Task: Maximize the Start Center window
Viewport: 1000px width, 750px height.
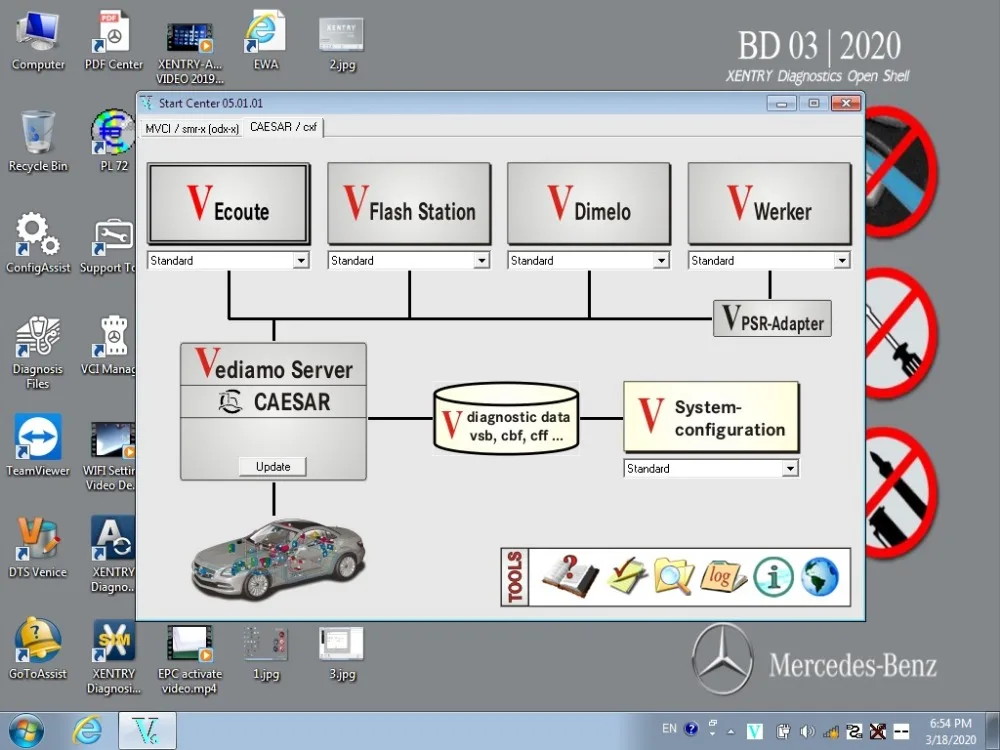Action: point(813,103)
